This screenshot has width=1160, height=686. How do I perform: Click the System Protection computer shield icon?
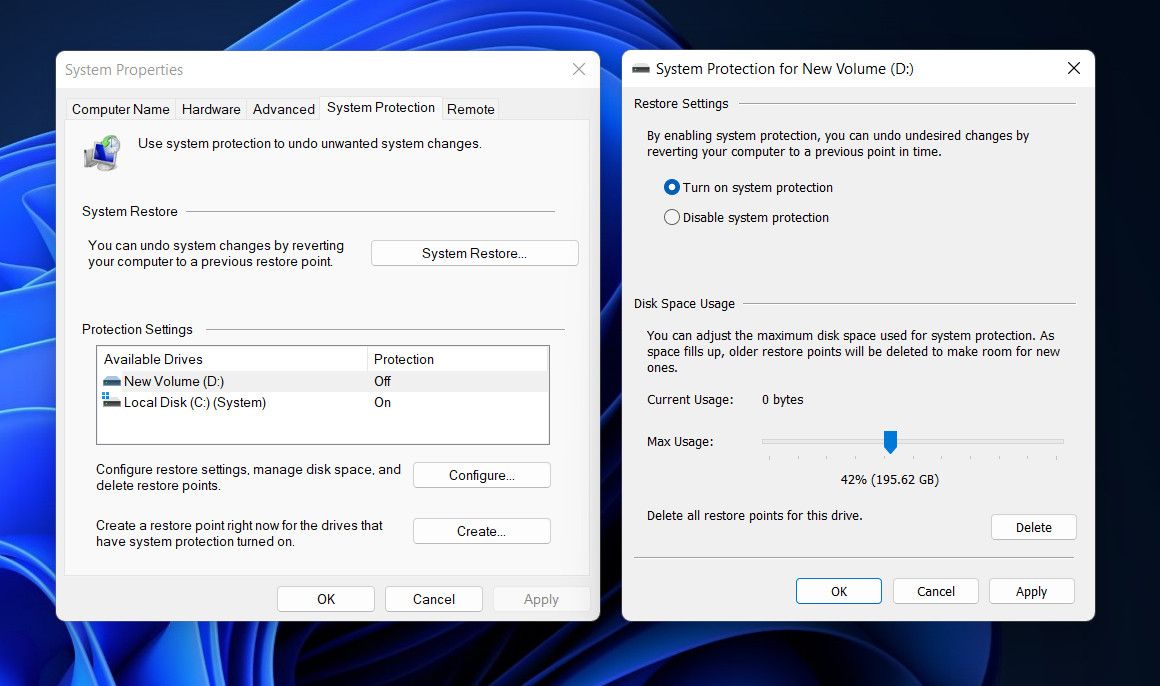coord(102,153)
